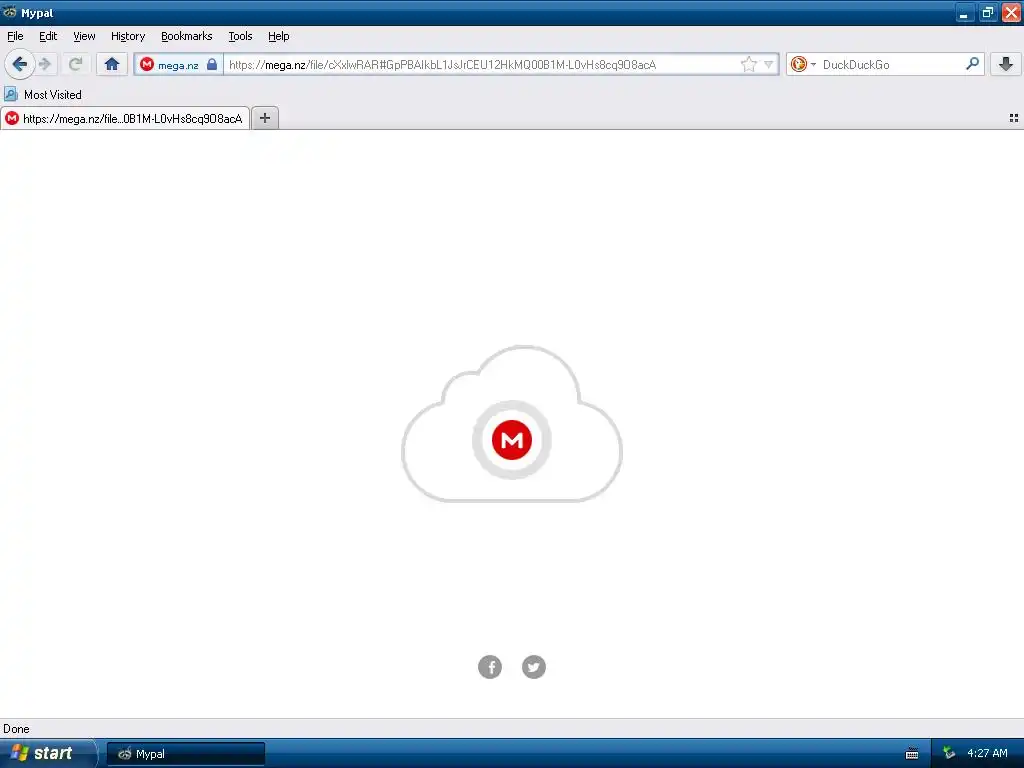Viewport: 1024px width, 768px height.
Task: Click the magnifier search button
Action: [x=972, y=64]
